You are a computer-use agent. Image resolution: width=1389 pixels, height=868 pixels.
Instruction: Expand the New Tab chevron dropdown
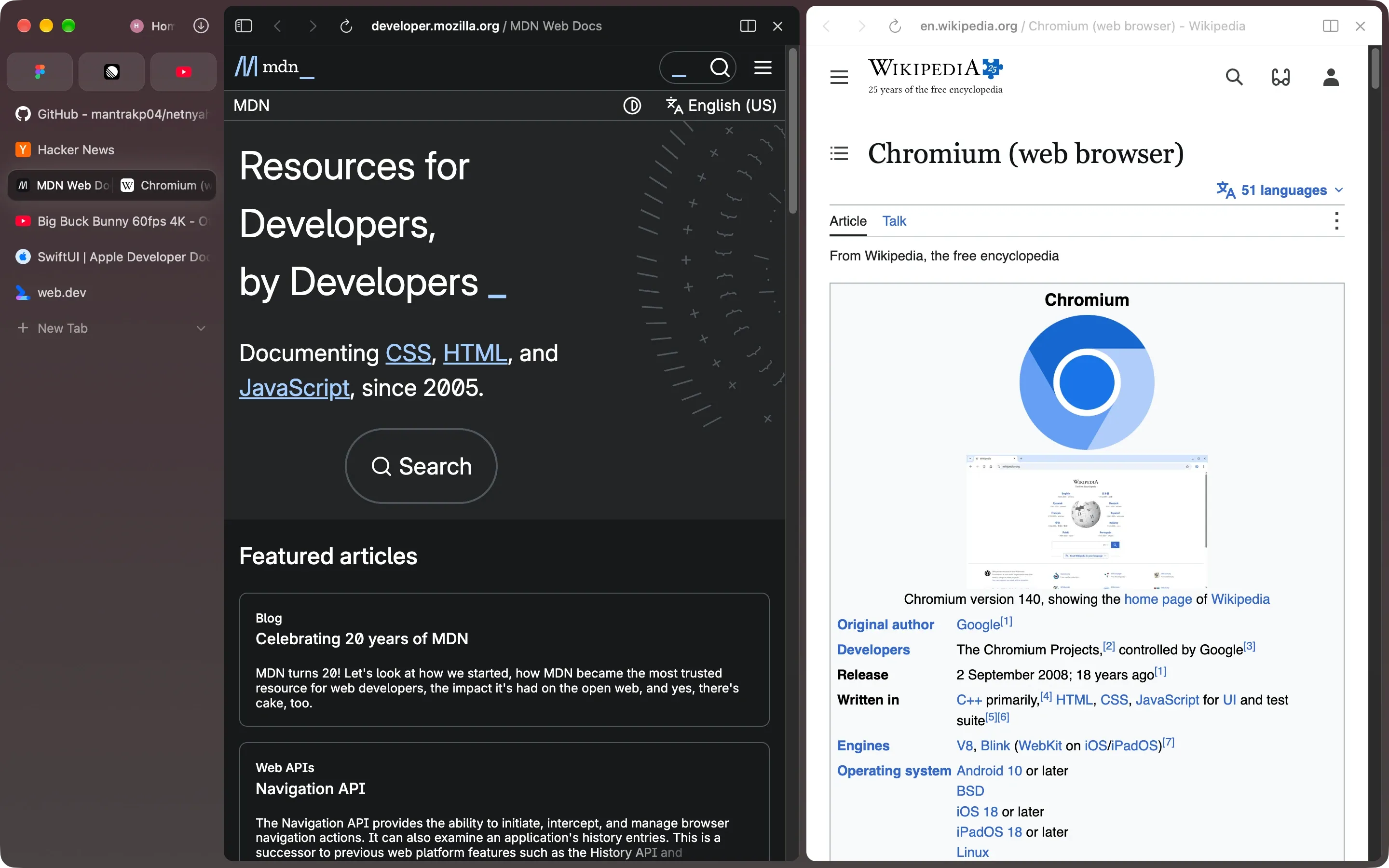pyautogui.click(x=201, y=328)
